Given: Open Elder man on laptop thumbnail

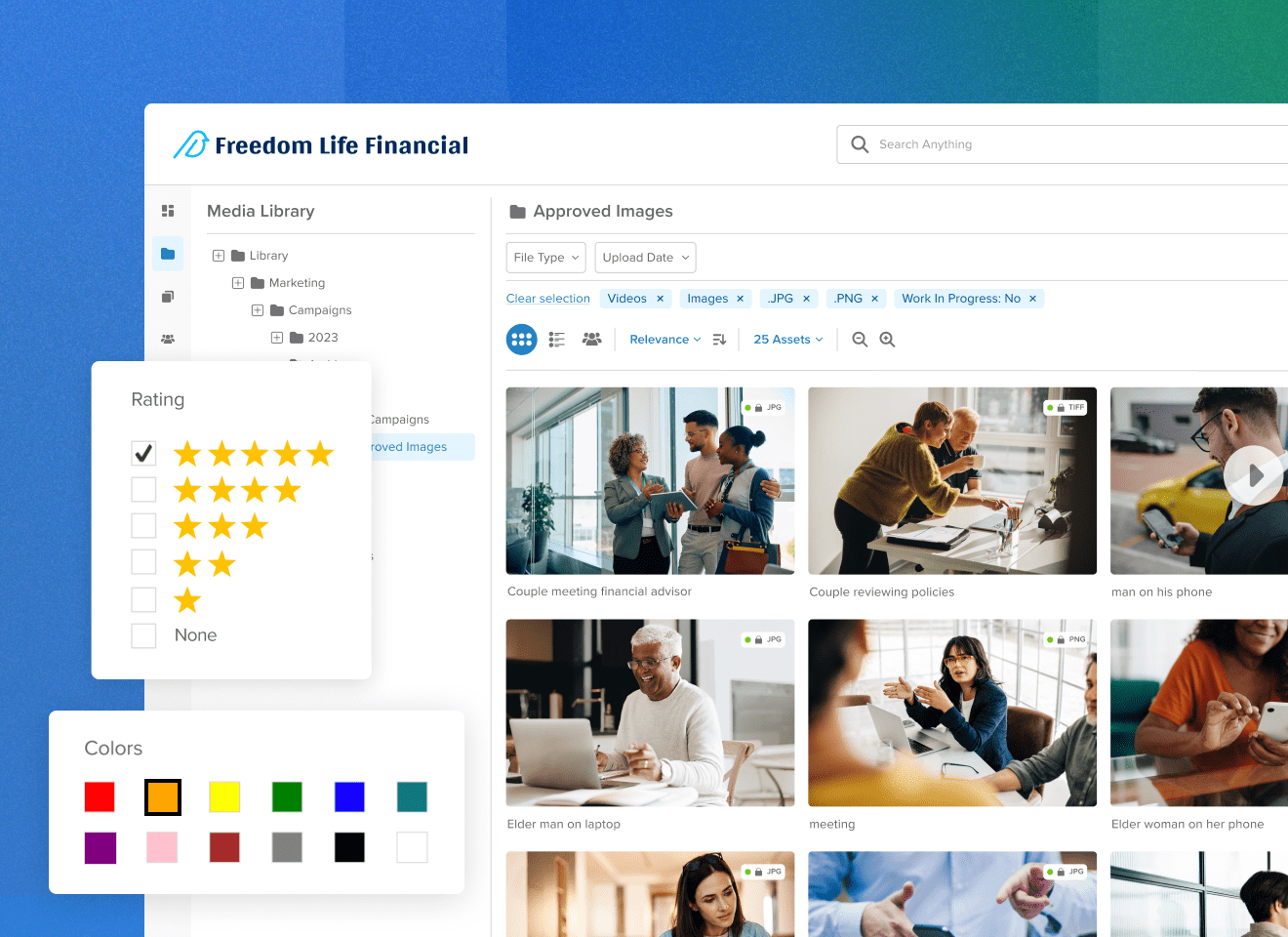Looking at the screenshot, I should click(651, 713).
